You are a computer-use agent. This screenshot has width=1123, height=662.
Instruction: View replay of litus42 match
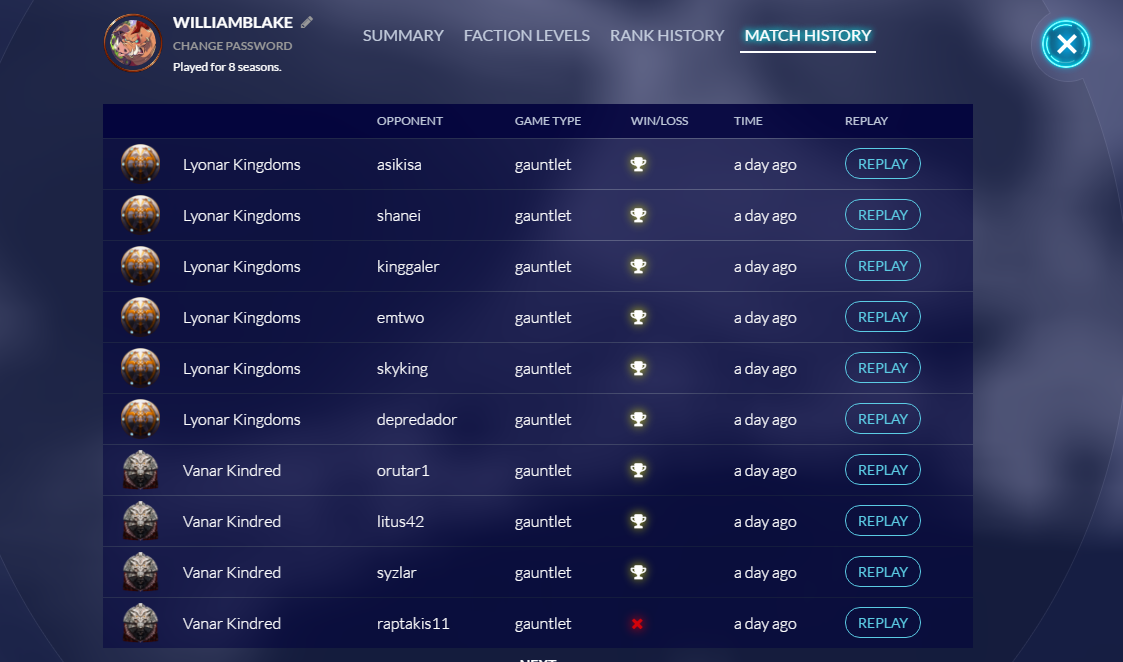(882, 520)
